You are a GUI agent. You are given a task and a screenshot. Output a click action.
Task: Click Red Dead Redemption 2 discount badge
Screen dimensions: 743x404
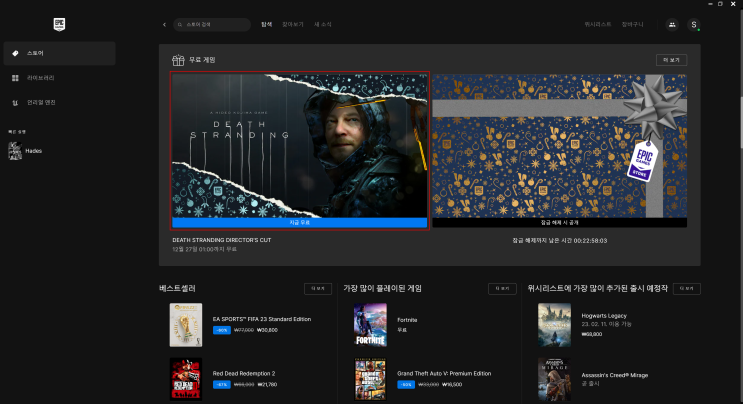222,385
